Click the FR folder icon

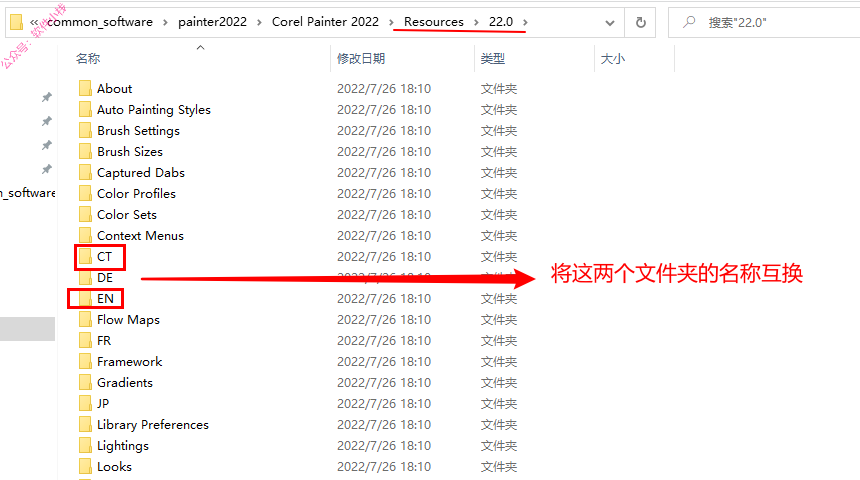click(85, 341)
